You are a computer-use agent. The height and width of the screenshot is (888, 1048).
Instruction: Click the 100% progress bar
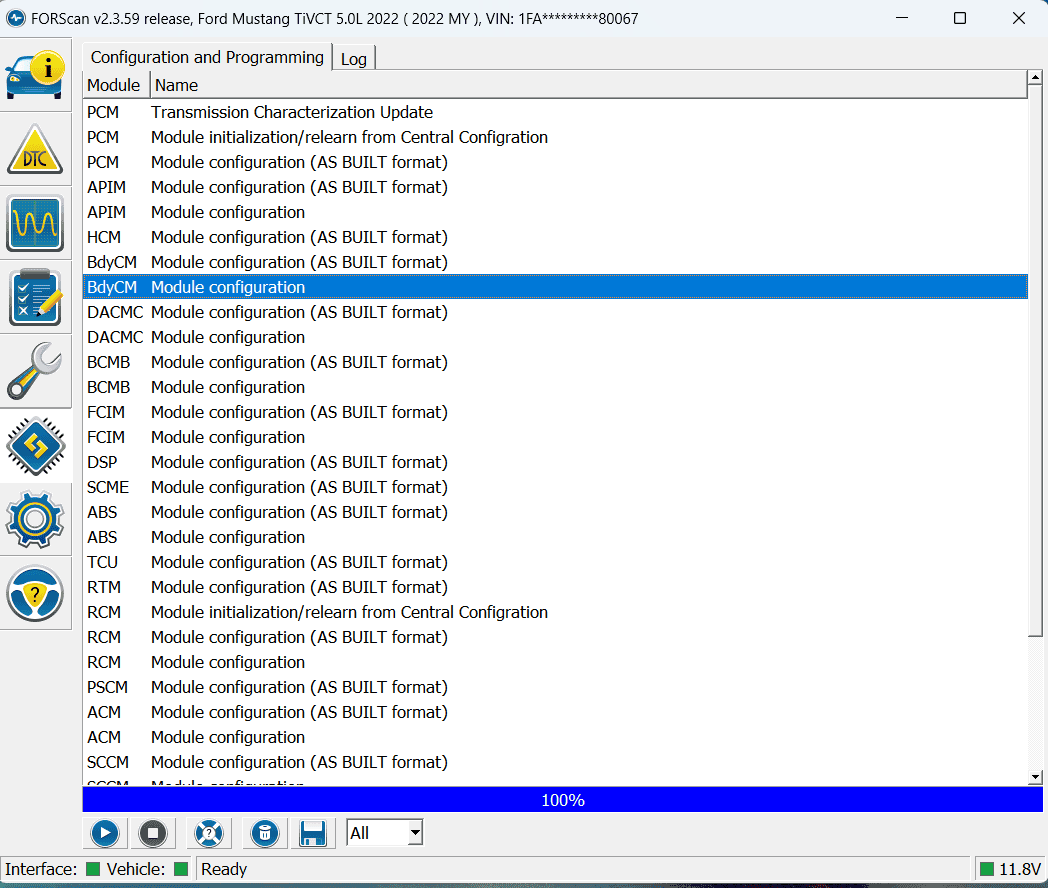[x=563, y=800]
